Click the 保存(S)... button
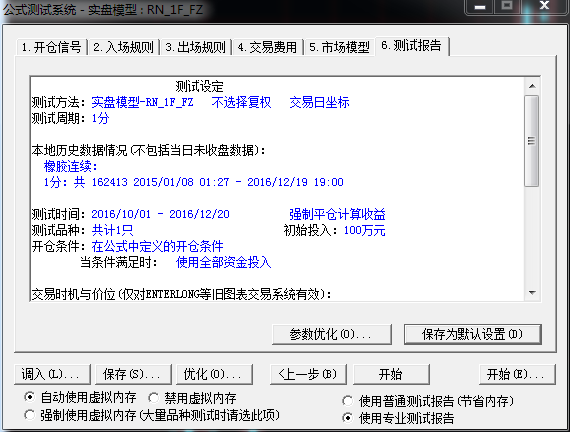Screen dimensions: 570x432 coord(133,374)
